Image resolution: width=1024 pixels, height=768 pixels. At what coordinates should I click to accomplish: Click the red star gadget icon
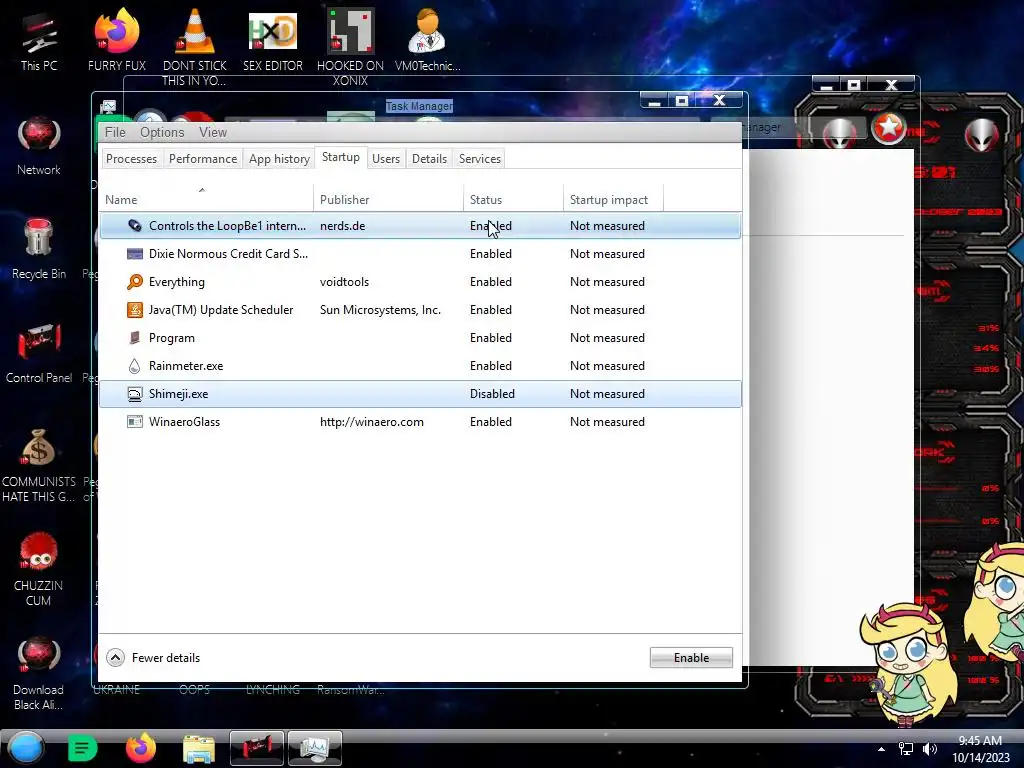(x=888, y=128)
